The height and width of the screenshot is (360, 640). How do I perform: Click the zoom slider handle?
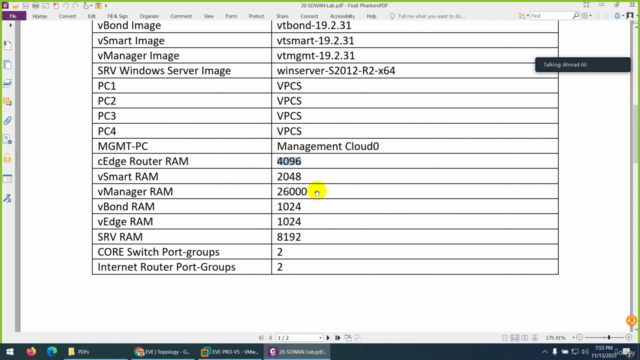[609, 338]
